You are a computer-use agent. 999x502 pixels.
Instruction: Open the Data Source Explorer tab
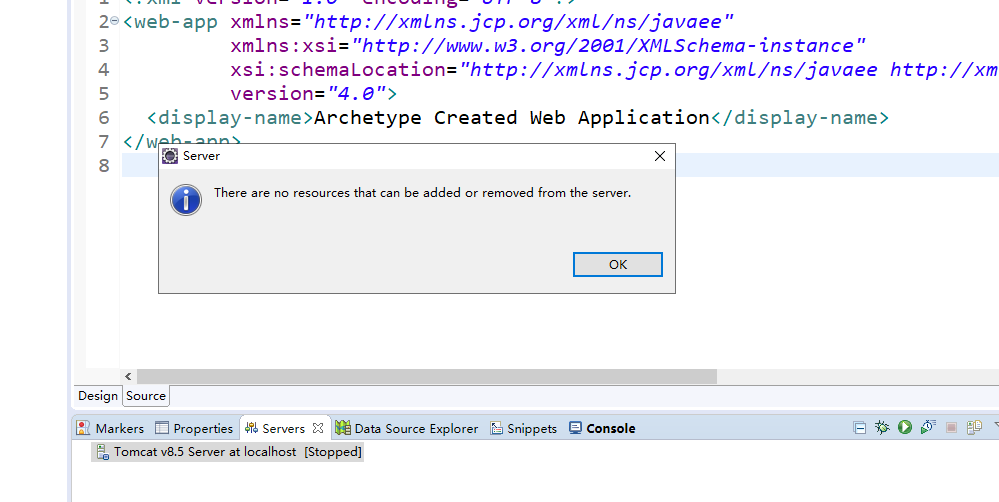click(x=406, y=428)
